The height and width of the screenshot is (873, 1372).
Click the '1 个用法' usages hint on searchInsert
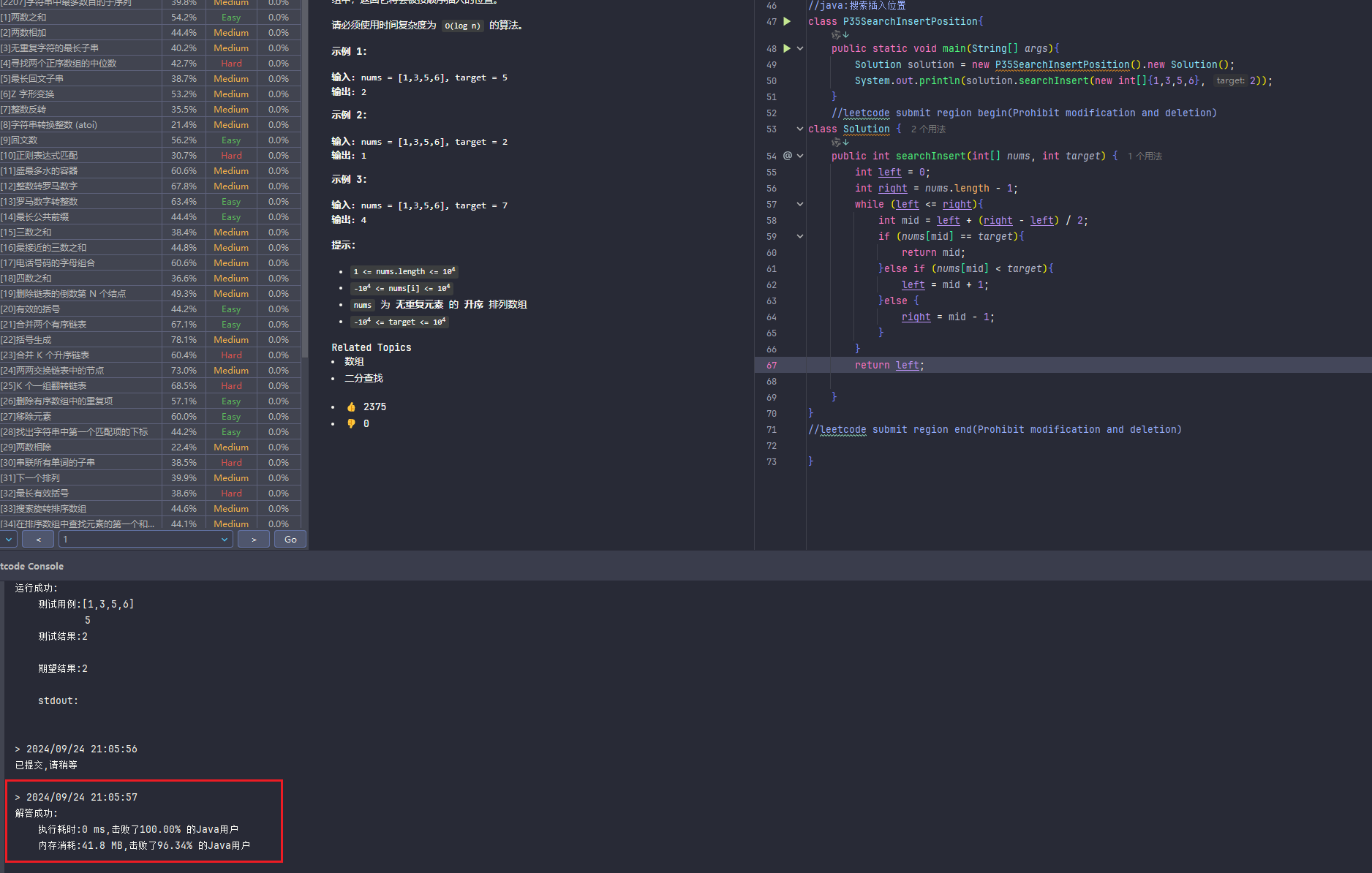pyautogui.click(x=1145, y=156)
